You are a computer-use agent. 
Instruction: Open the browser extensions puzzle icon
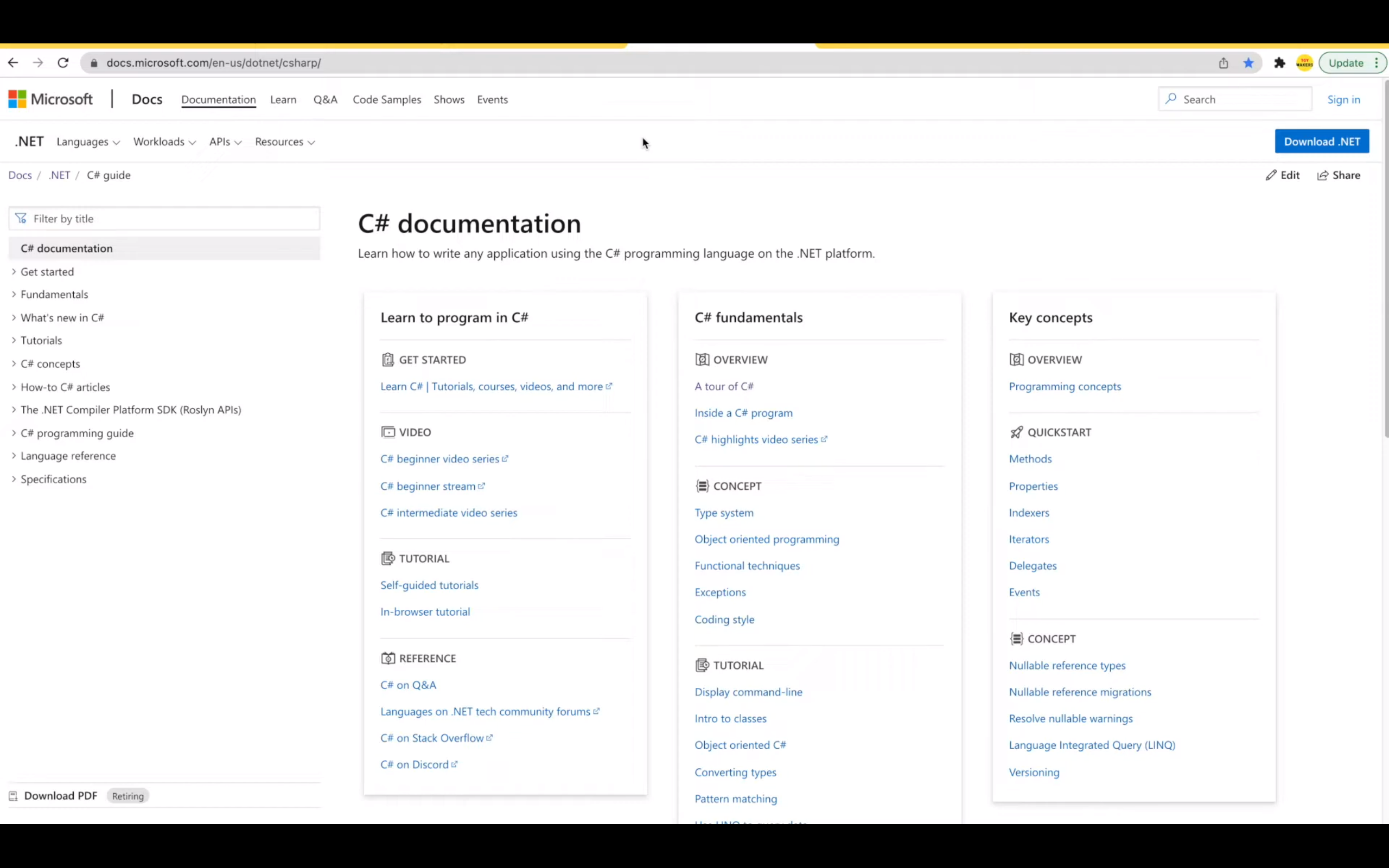pos(1279,63)
